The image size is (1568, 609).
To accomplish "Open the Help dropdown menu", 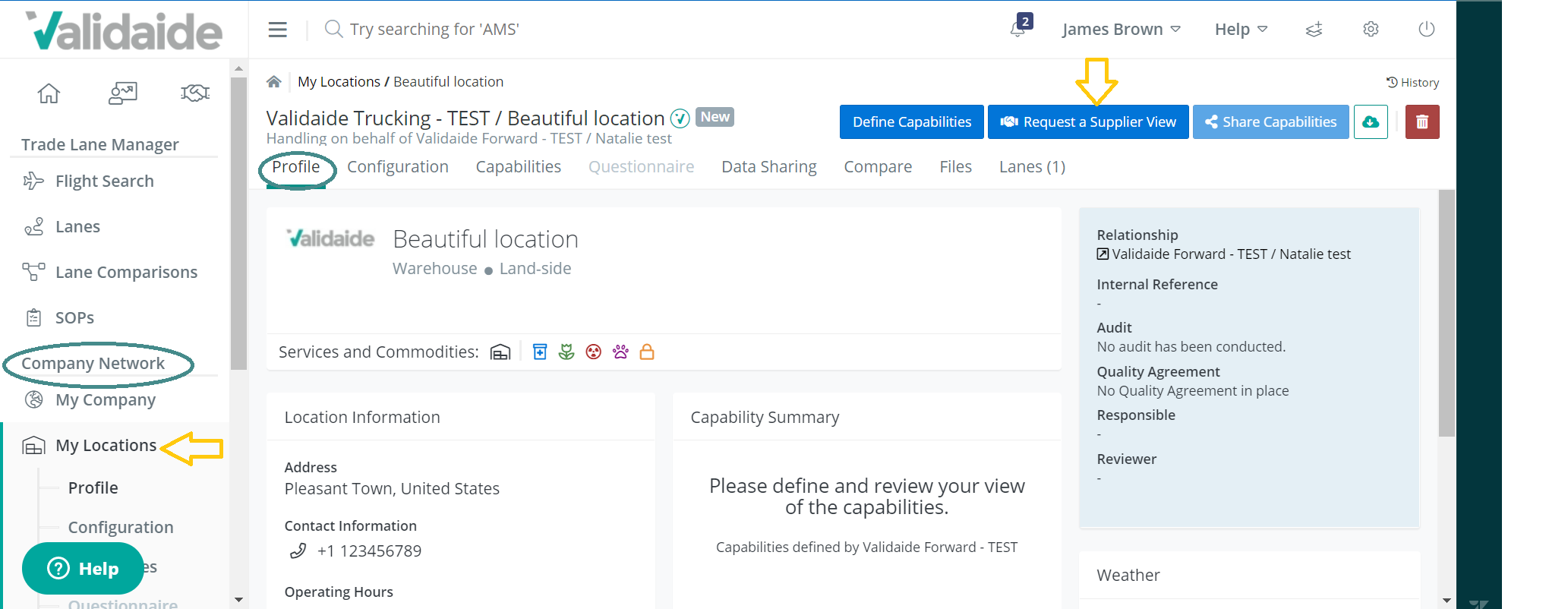I will pyautogui.click(x=1241, y=30).
